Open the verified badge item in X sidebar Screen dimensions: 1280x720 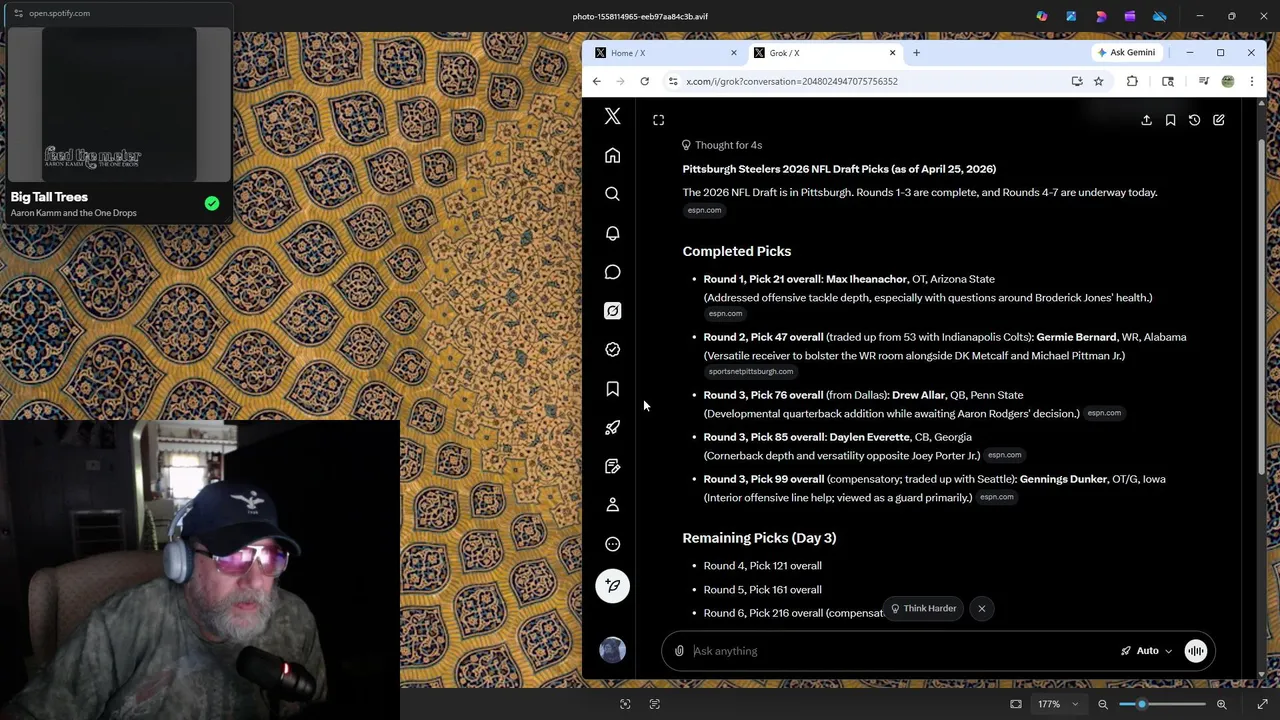click(x=612, y=349)
